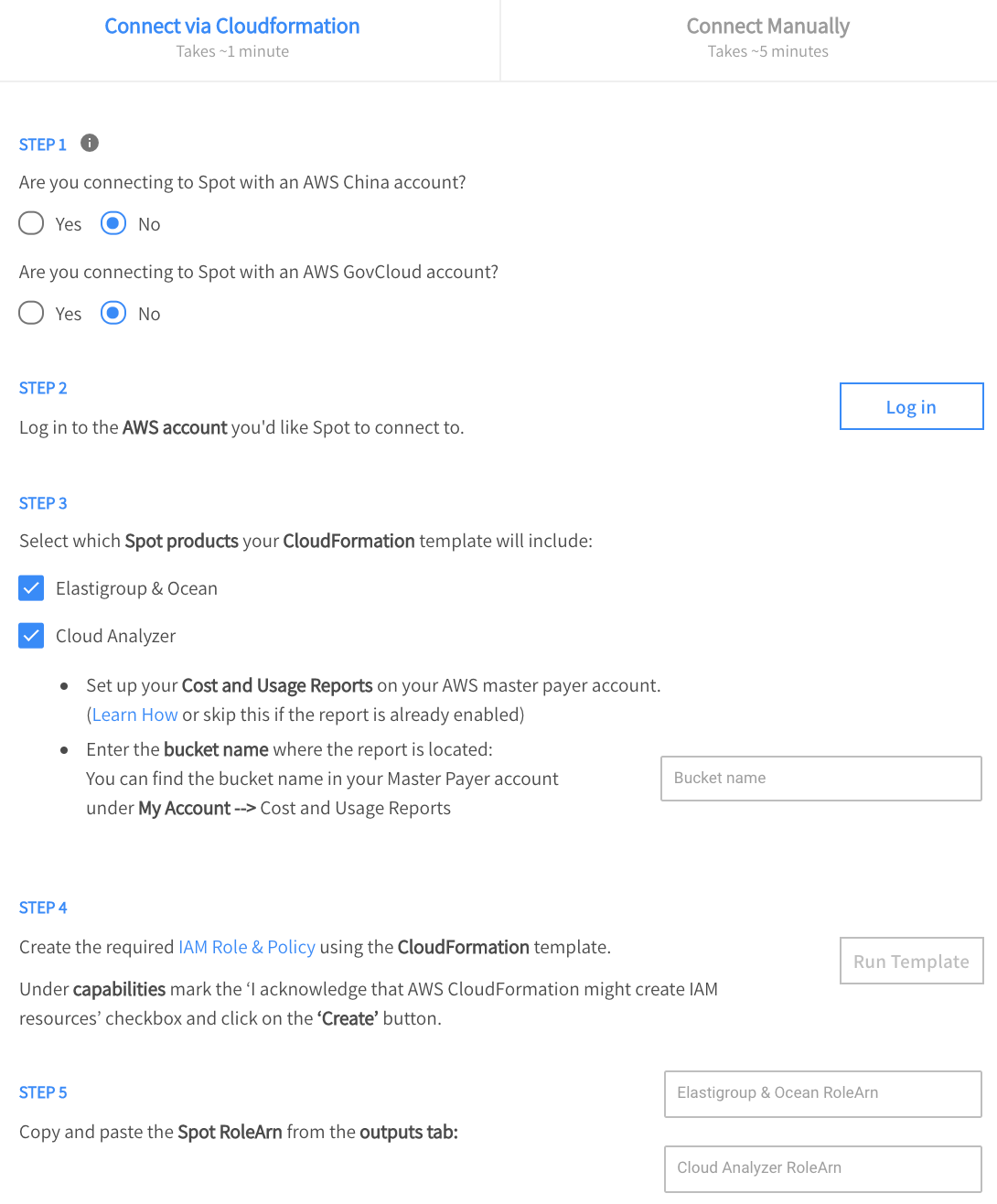
Task: Focus the Elastigroup & Ocean RoleArn field
Action: coord(822,1093)
